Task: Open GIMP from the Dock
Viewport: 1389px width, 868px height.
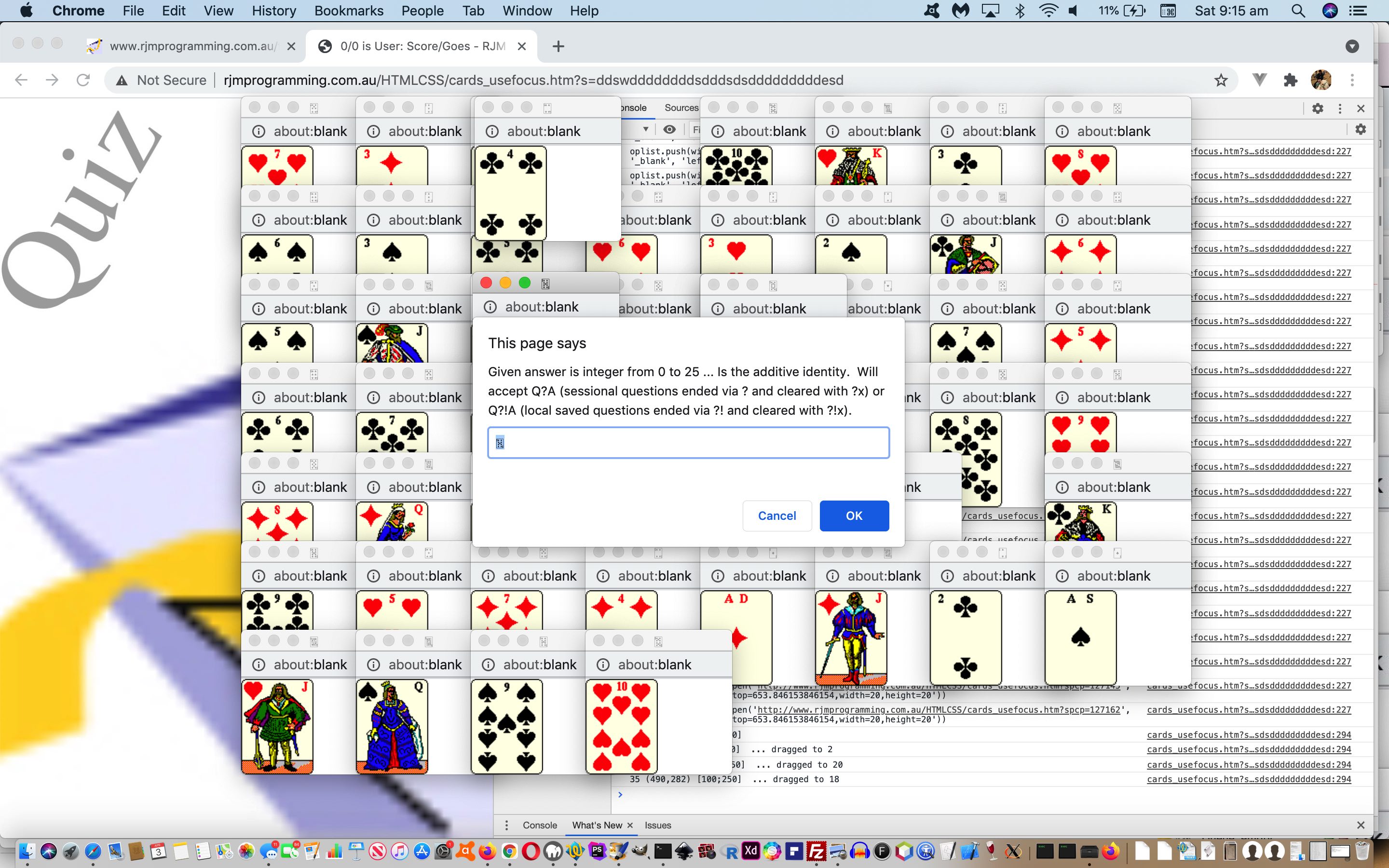Action: (640, 851)
